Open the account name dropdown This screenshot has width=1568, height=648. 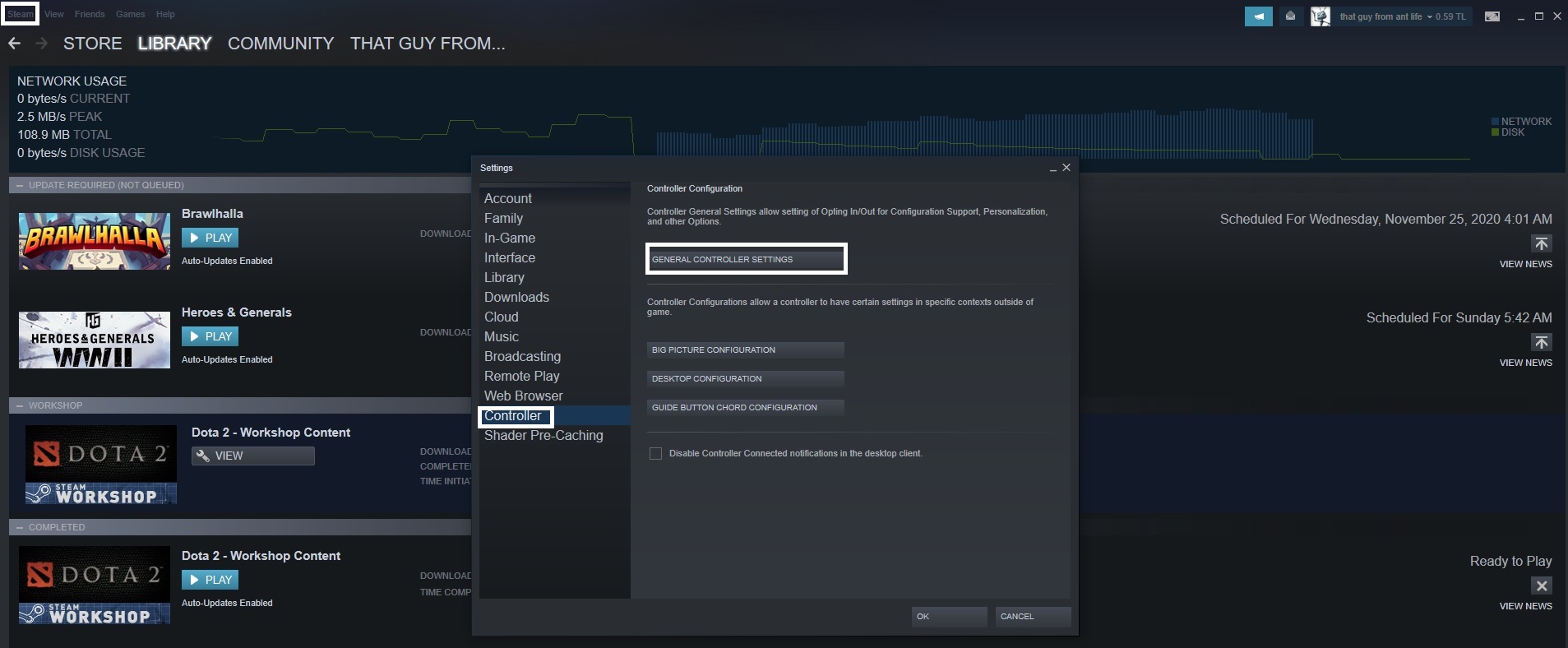[x=1385, y=16]
